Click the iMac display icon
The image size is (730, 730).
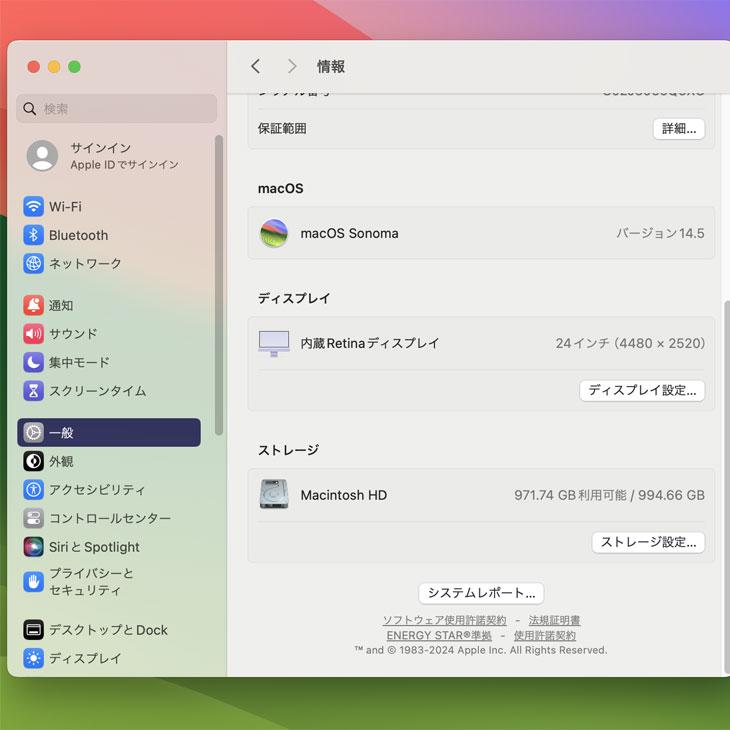274,344
